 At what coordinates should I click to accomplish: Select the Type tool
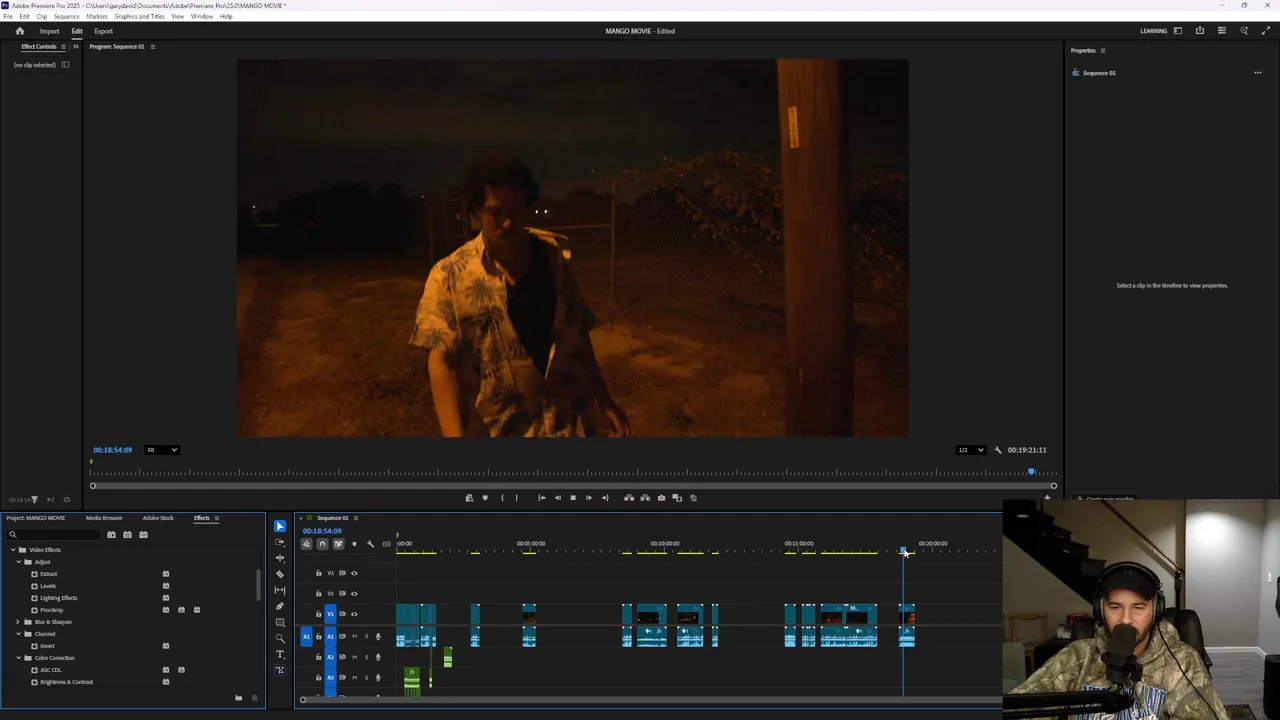[280, 654]
